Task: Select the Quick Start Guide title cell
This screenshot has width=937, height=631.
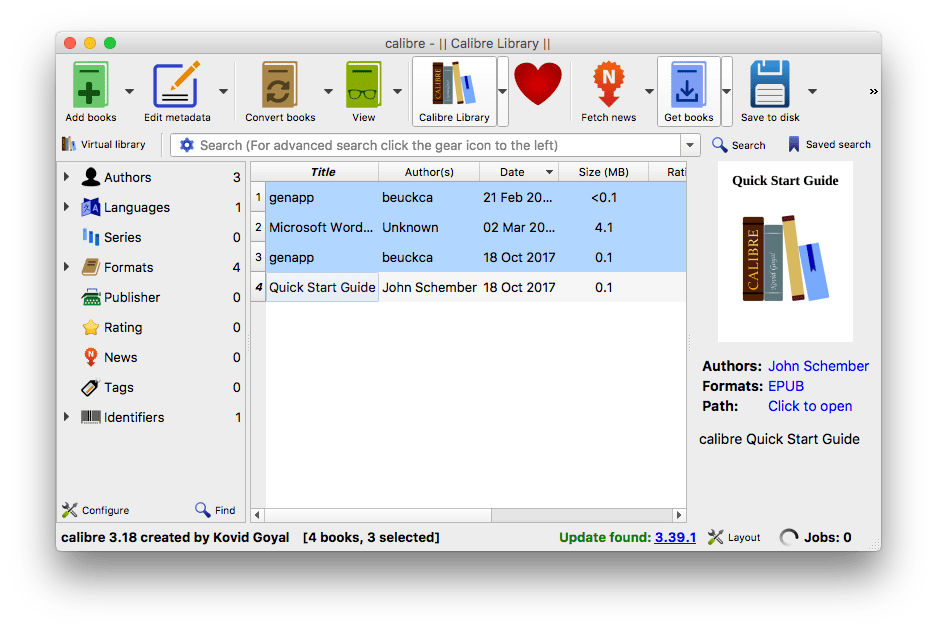Action: [322, 287]
